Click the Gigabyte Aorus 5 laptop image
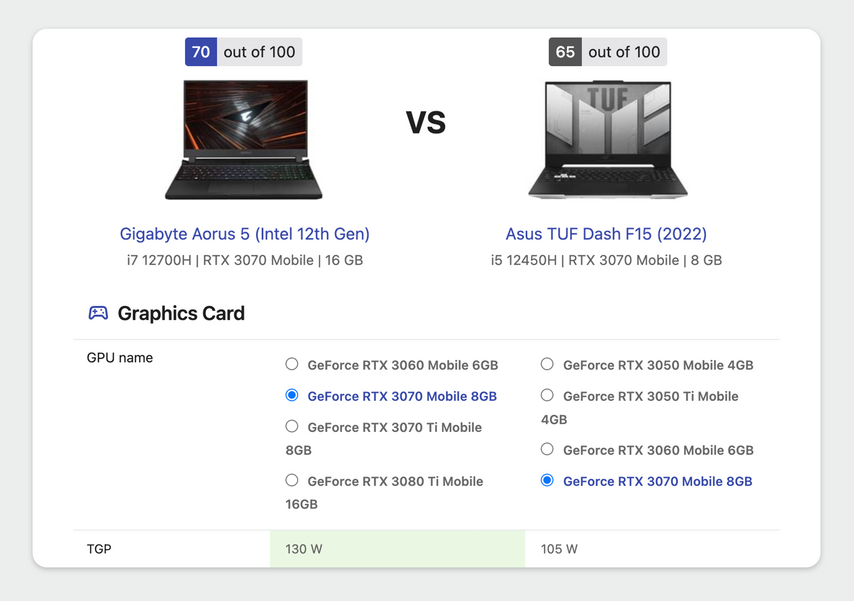 [244, 139]
